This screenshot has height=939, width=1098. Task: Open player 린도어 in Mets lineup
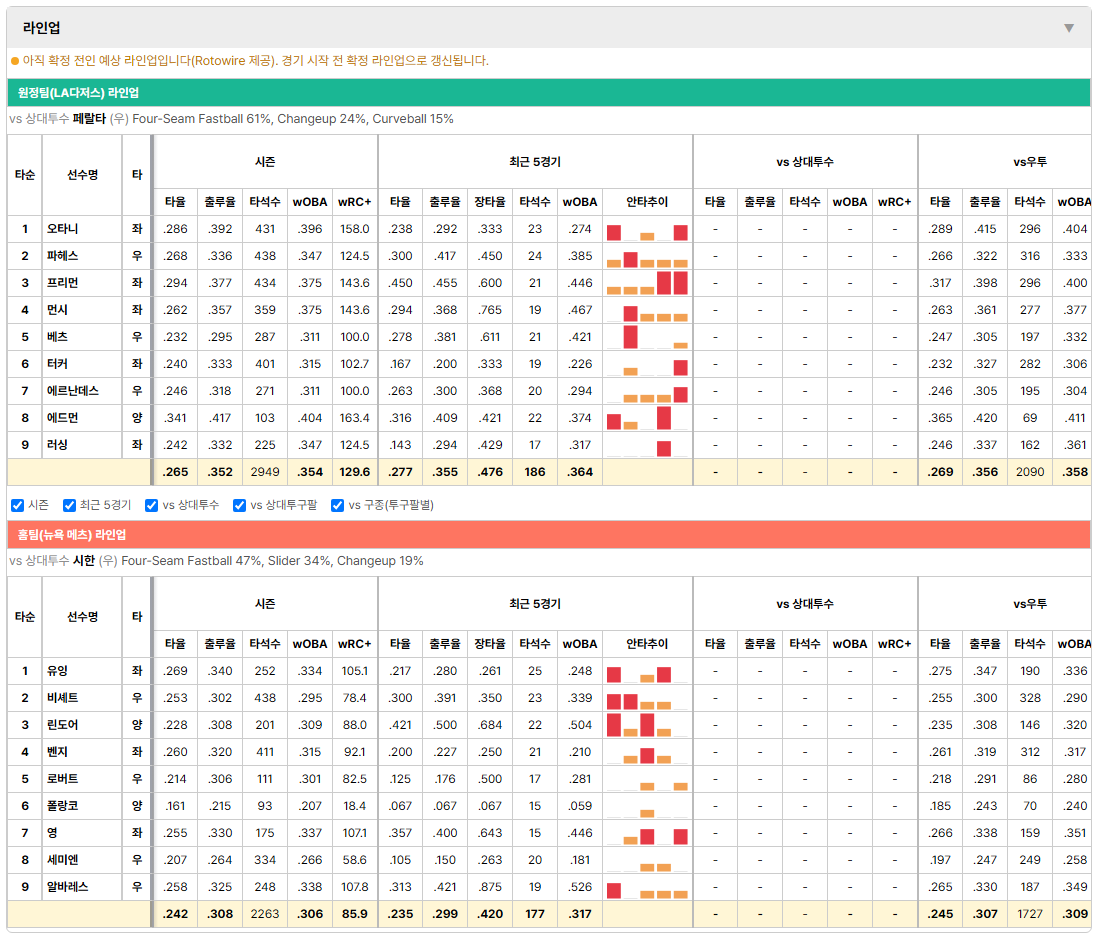pyautogui.click(x=62, y=725)
